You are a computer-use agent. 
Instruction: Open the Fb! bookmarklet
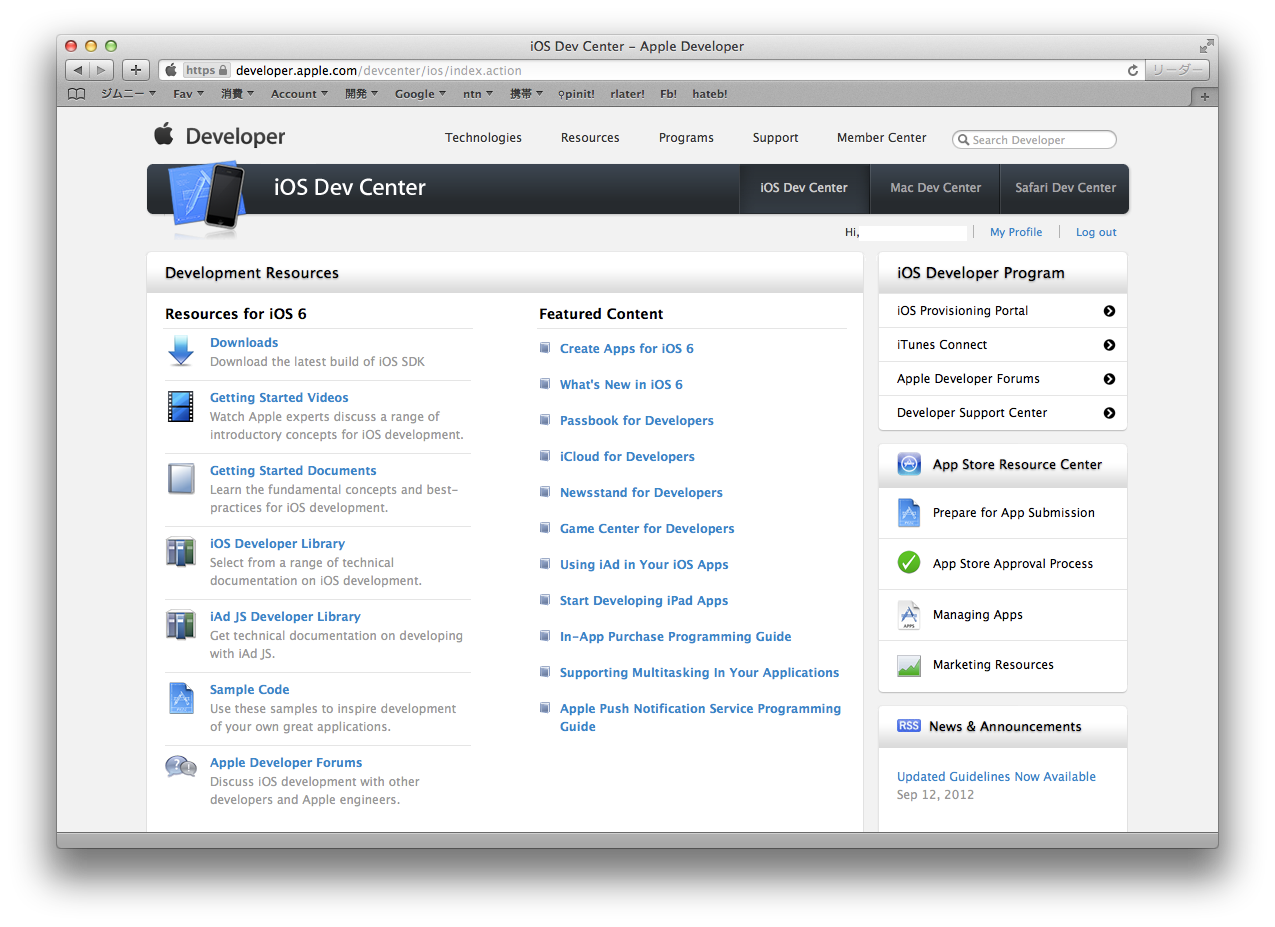pyautogui.click(x=668, y=94)
